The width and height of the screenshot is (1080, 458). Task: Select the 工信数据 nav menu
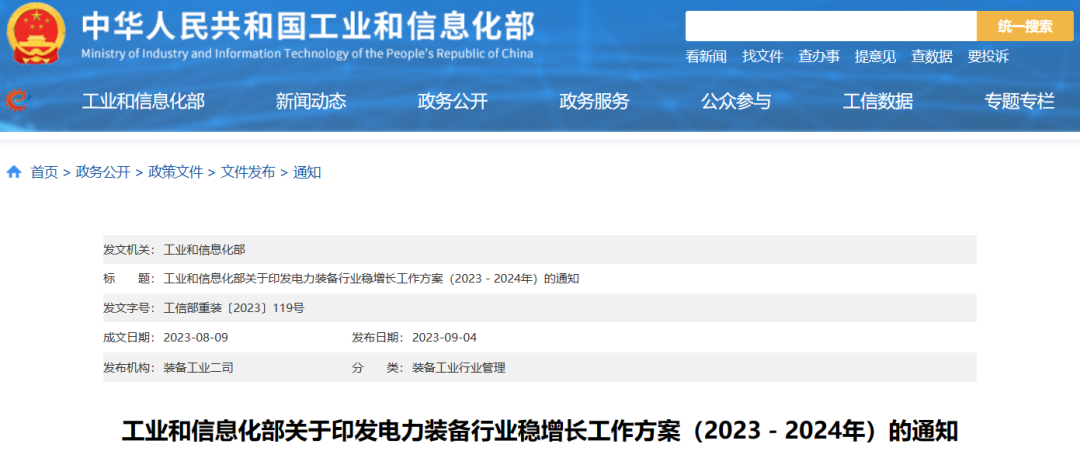878,102
